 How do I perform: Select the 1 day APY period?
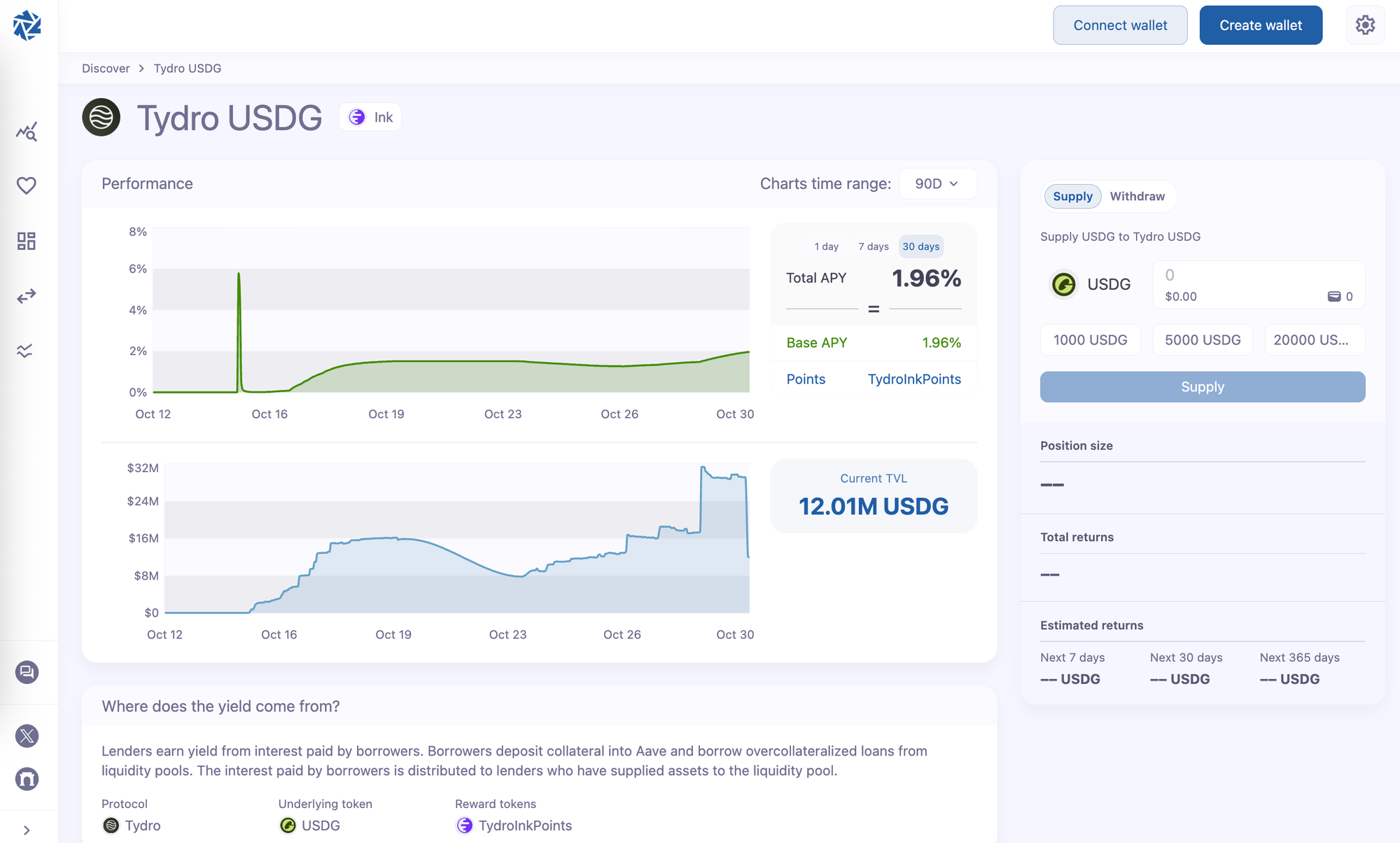(x=826, y=246)
